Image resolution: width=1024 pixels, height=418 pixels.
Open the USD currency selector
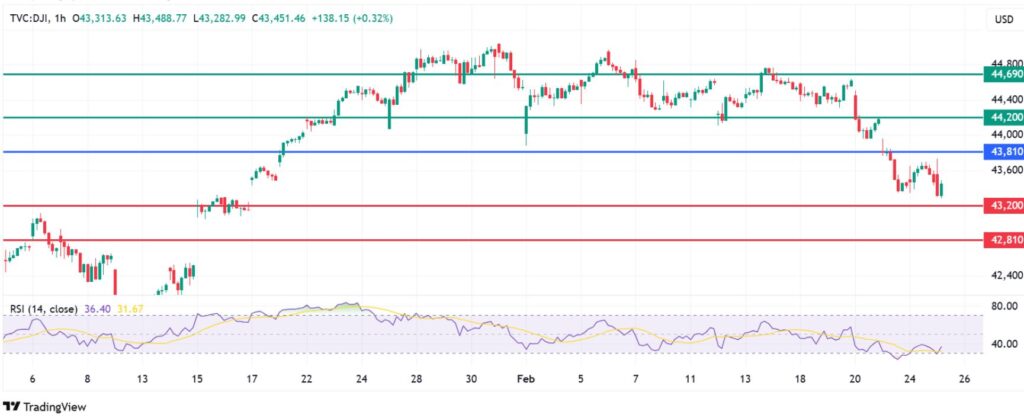point(1002,20)
